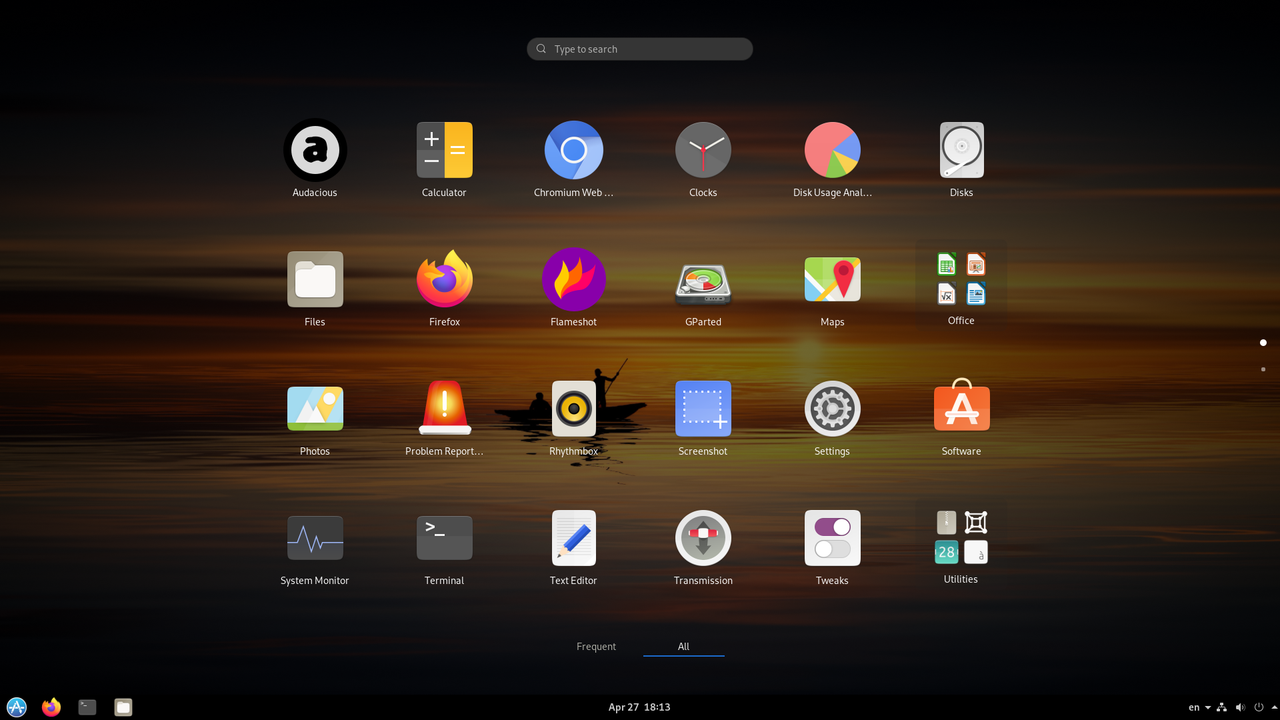Open the Tweaks app
1280x720 pixels.
(832, 538)
